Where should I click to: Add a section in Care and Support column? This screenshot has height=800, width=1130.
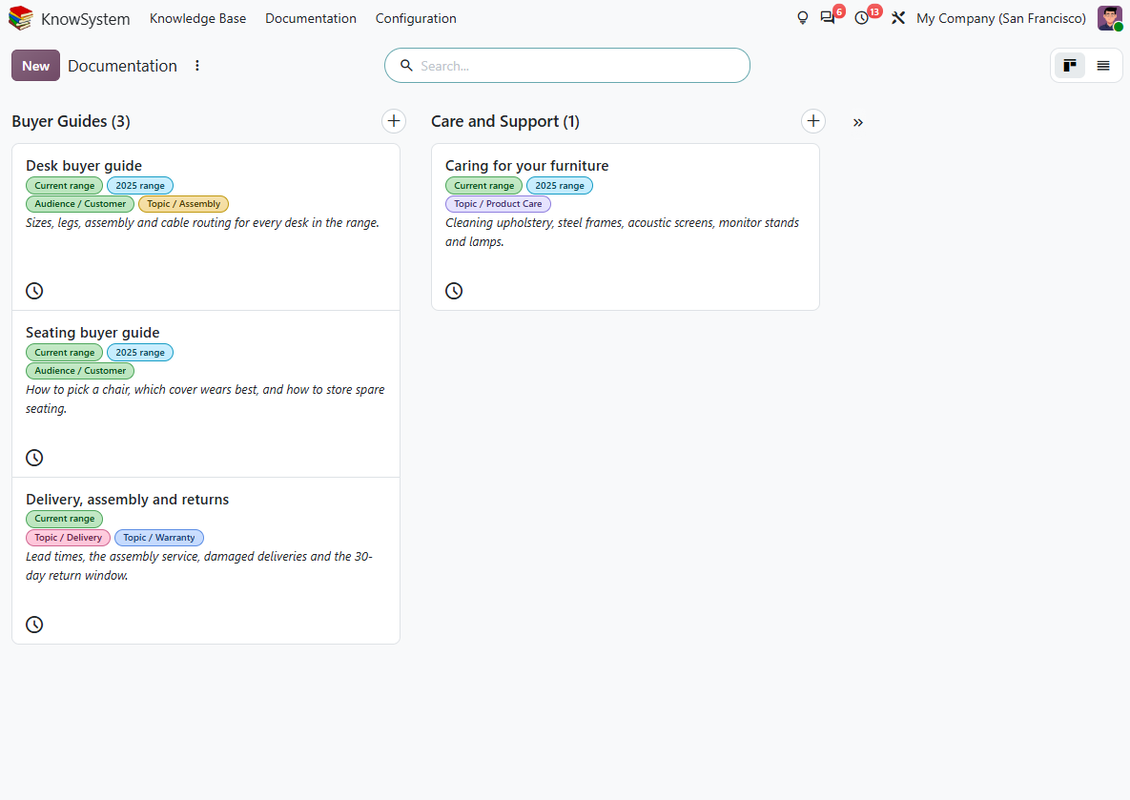(x=813, y=121)
